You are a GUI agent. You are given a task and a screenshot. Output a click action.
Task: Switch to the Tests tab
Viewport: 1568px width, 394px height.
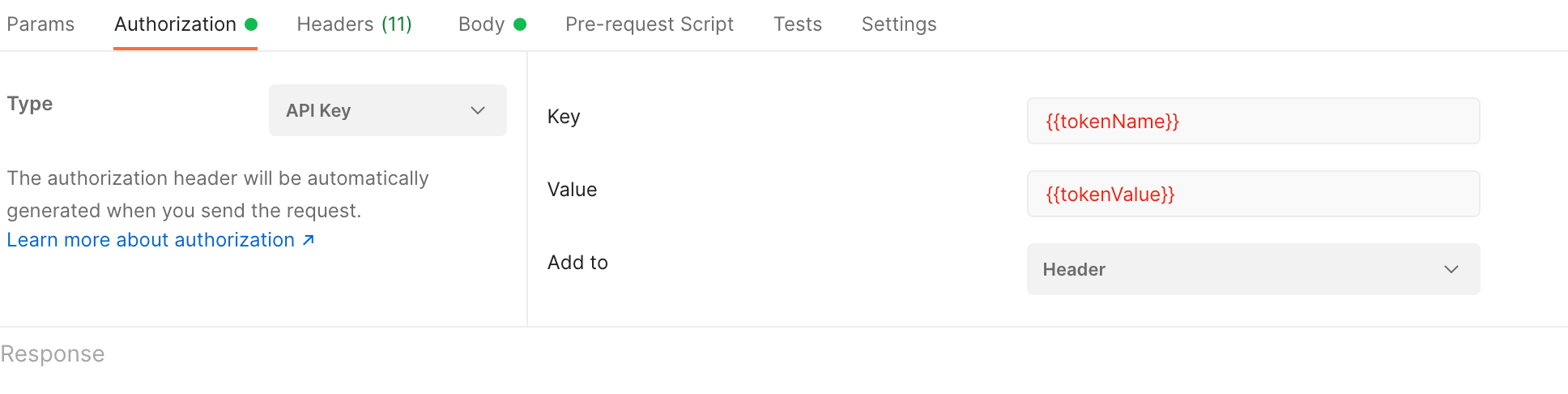797,24
